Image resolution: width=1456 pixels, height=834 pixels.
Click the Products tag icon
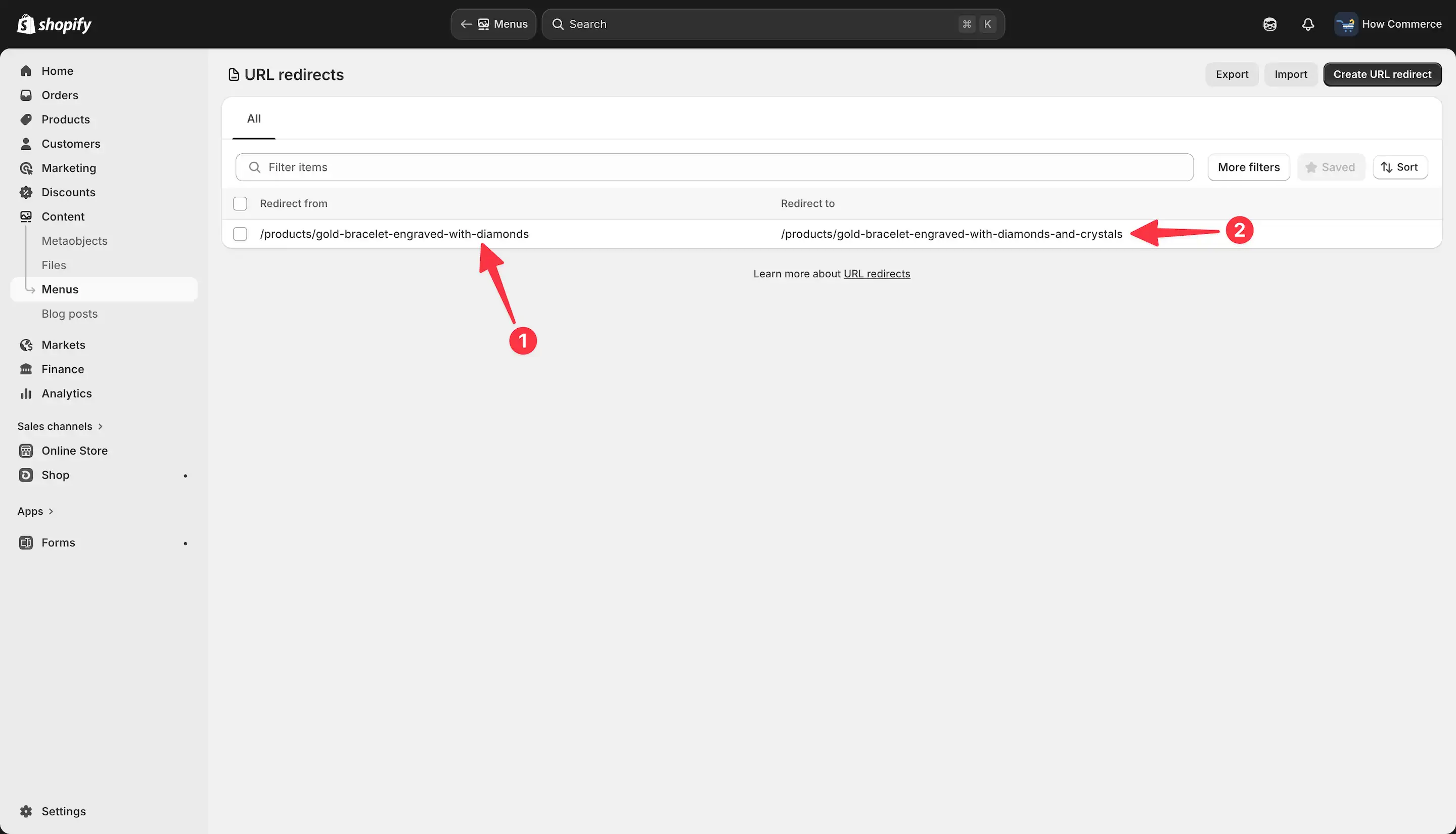26,119
